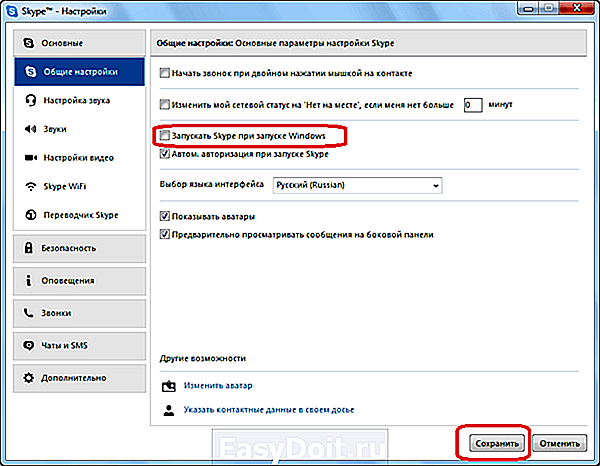600x466 pixels.
Task: Click the Skype icon beside Основные
Action: click(x=29, y=43)
